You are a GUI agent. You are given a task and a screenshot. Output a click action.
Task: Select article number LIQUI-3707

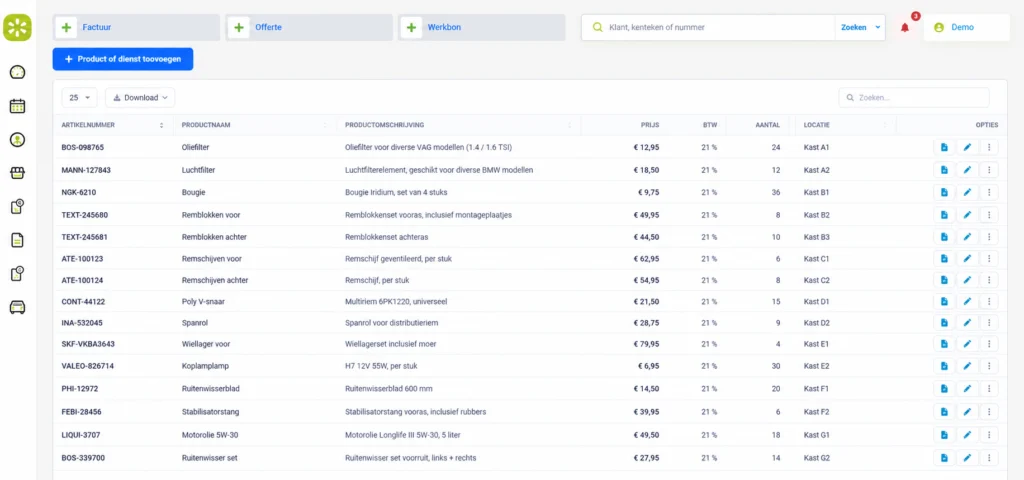[x=81, y=435]
